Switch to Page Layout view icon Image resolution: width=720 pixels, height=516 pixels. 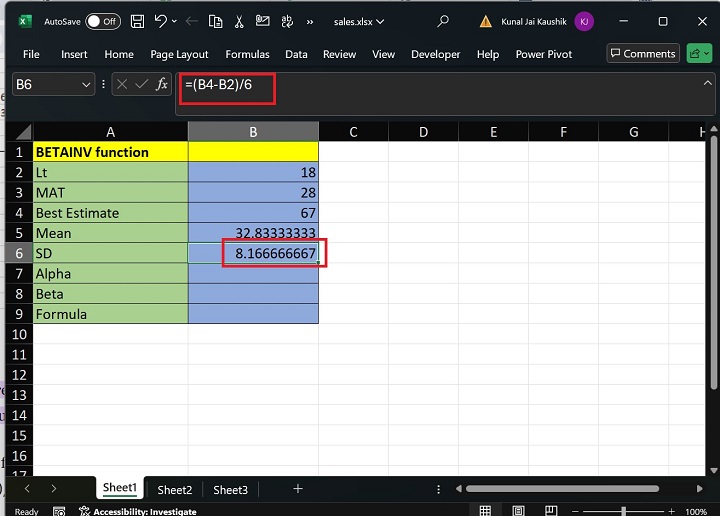click(518, 510)
